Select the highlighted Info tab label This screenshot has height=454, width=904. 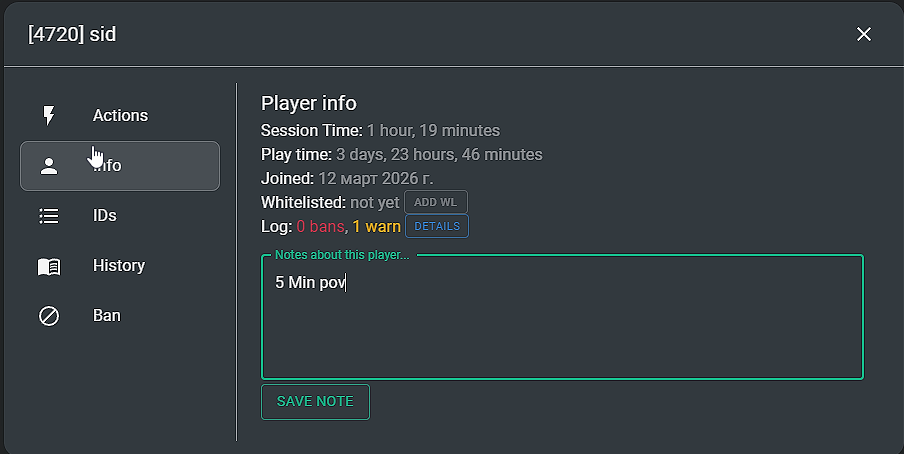tap(107, 166)
